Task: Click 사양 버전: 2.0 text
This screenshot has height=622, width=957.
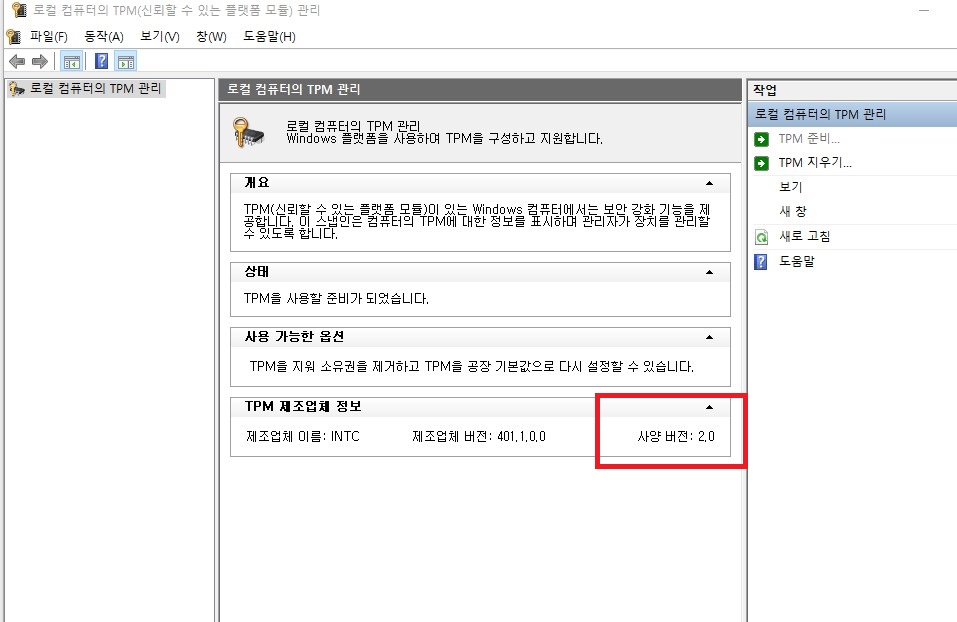Action: coord(676,436)
